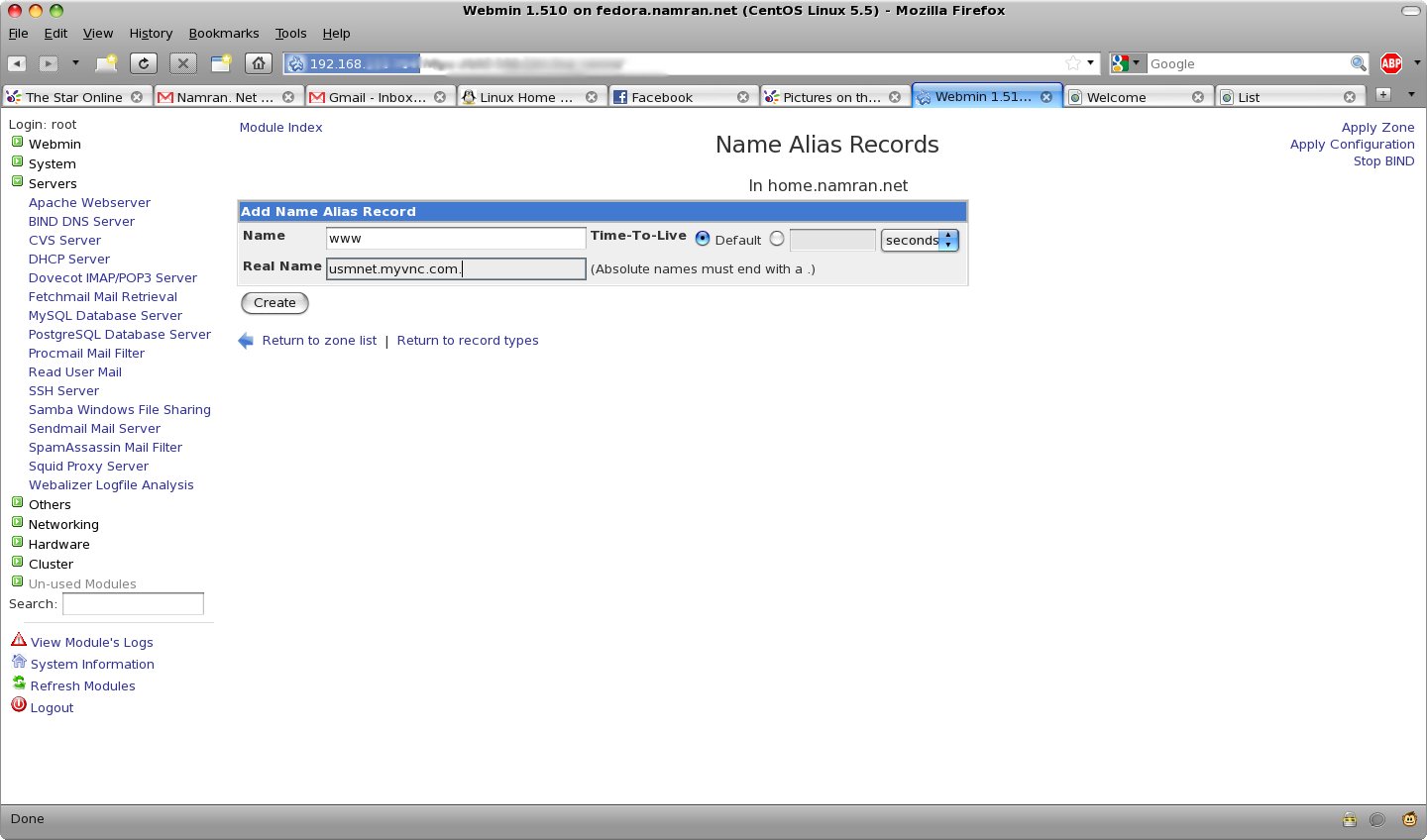Open the seconds time unit dropdown

(919, 240)
